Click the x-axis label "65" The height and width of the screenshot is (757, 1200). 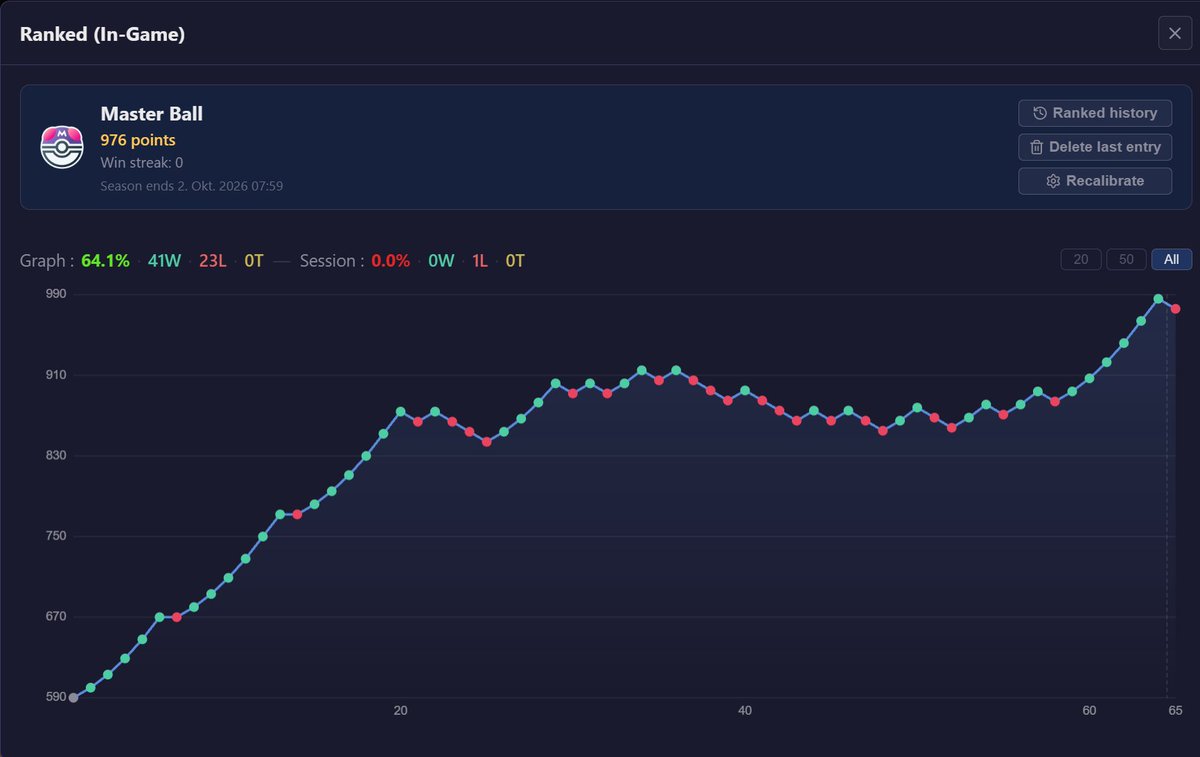[x=1175, y=711]
